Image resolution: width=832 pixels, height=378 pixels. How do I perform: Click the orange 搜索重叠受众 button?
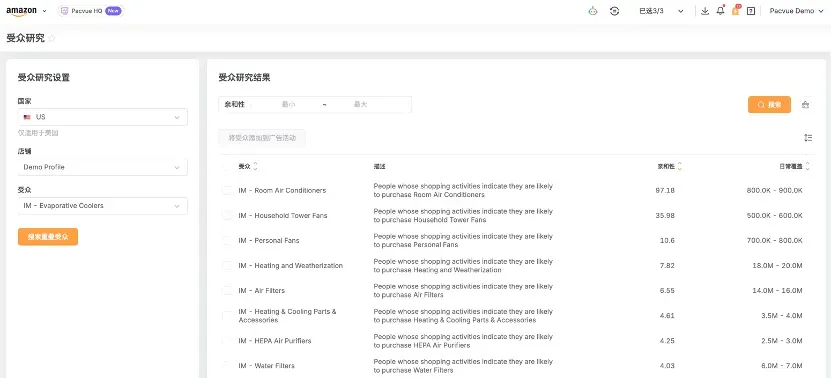[48, 237]
